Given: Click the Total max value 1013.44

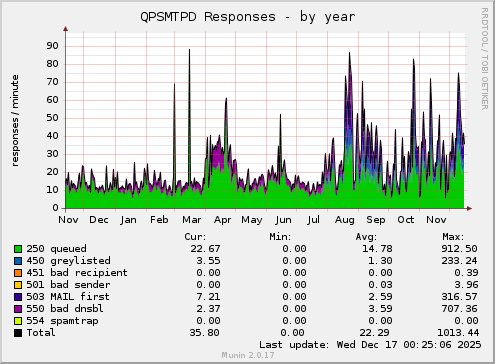Looking at the screenshot, I should (x=458, y=333).
